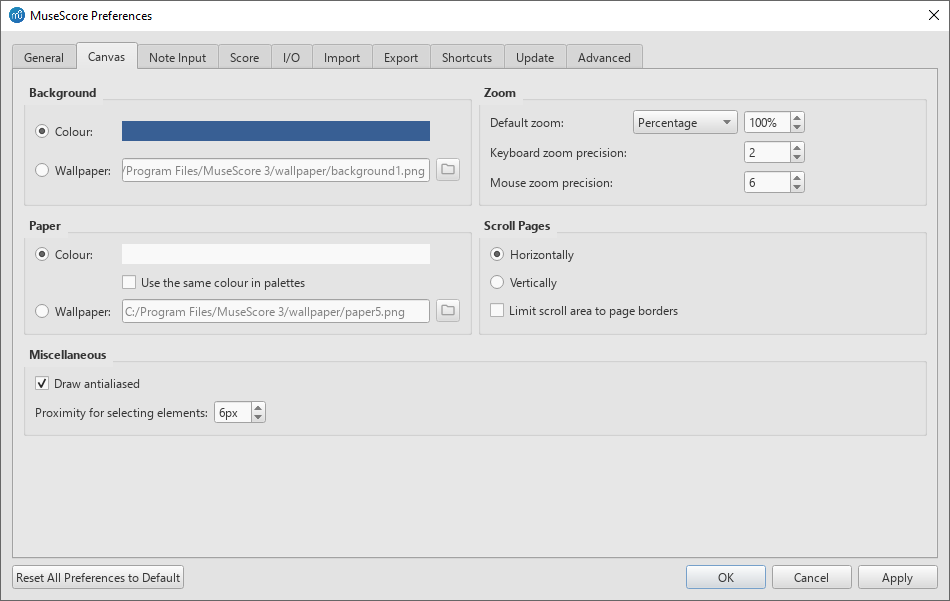The image size is (950, 601).
Task: Disable Draw antialiased
Action: coord(41,383)
